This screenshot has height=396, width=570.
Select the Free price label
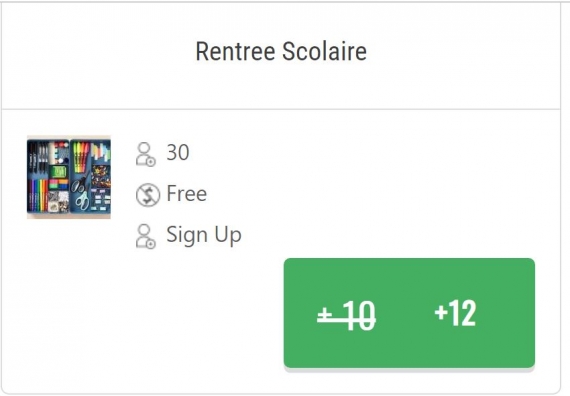coord(186,193)
